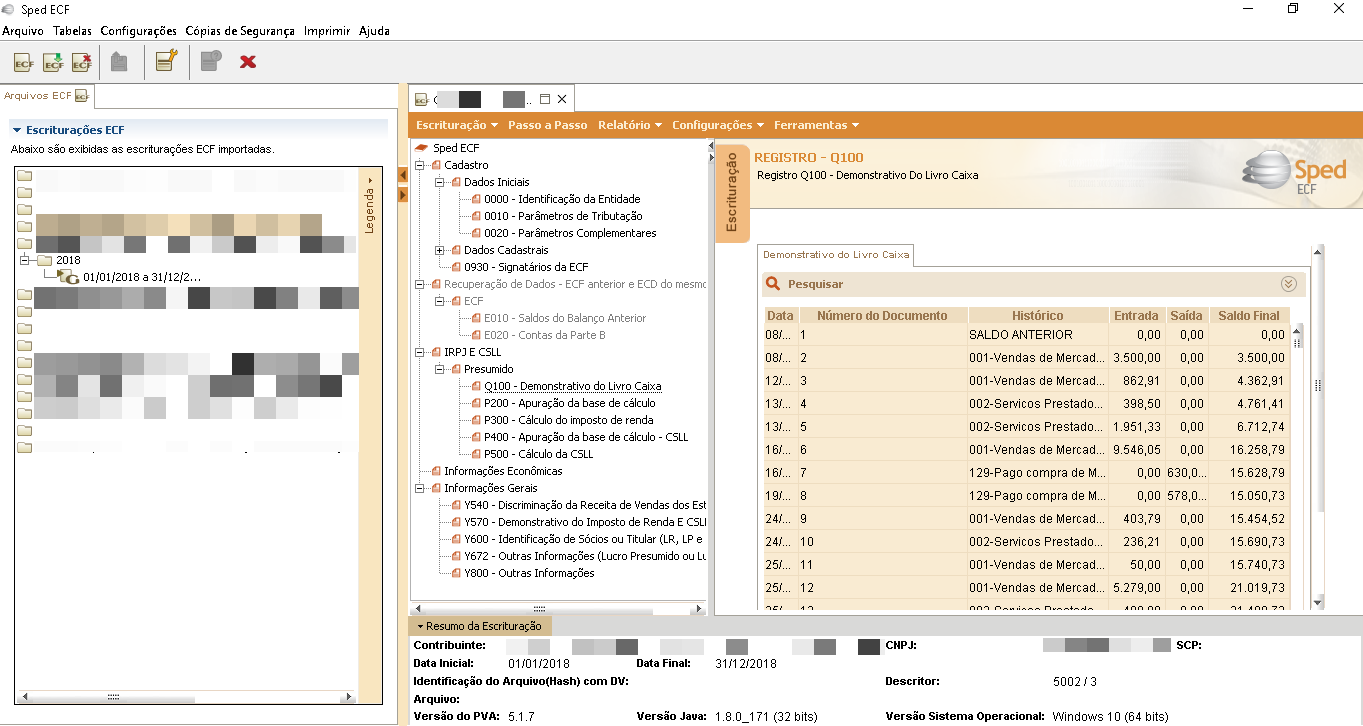
Task: Collapse the Resumo da Escrituração section
Action: coord(480,626)
